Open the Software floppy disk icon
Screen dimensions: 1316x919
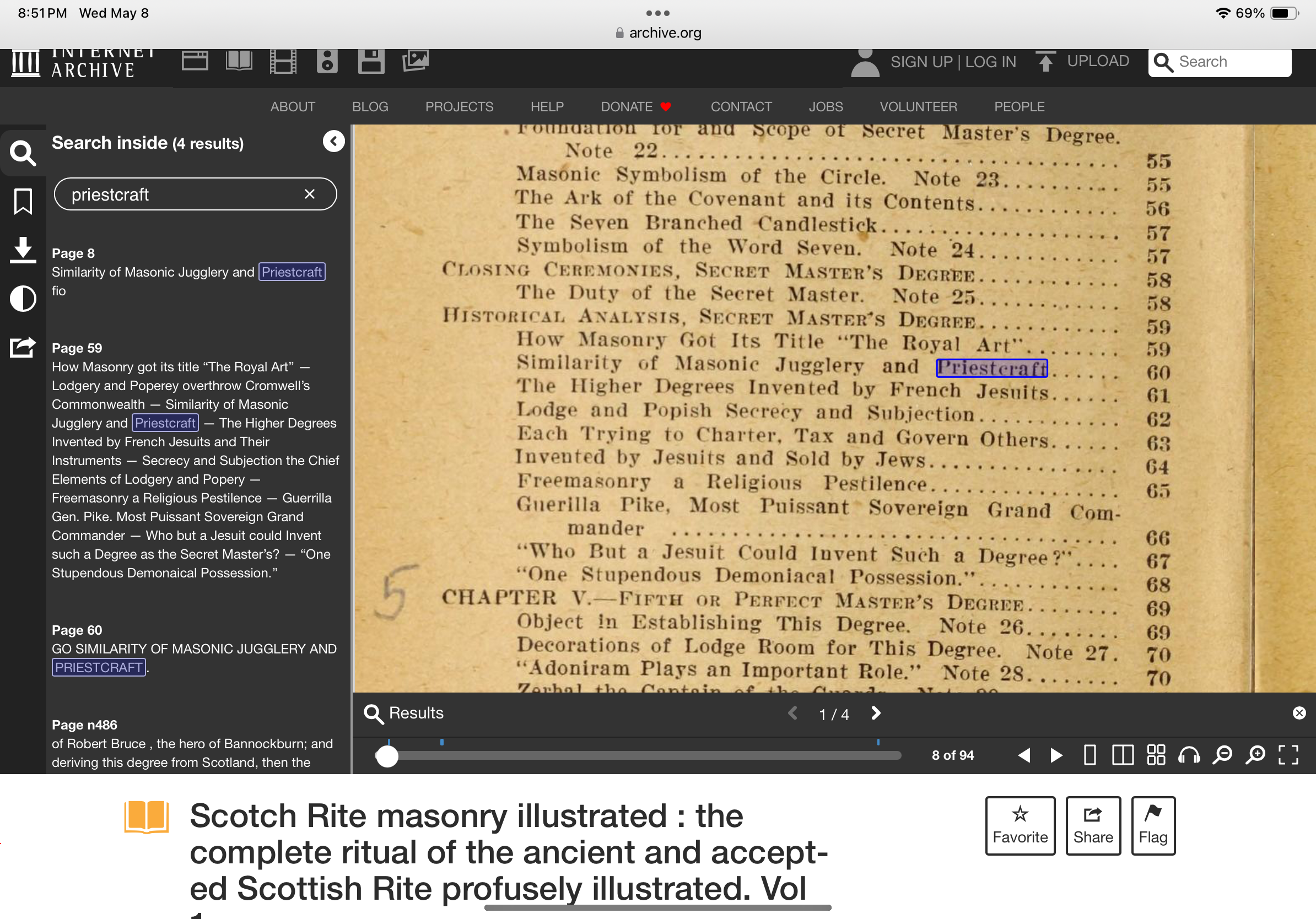coord(371,61)
